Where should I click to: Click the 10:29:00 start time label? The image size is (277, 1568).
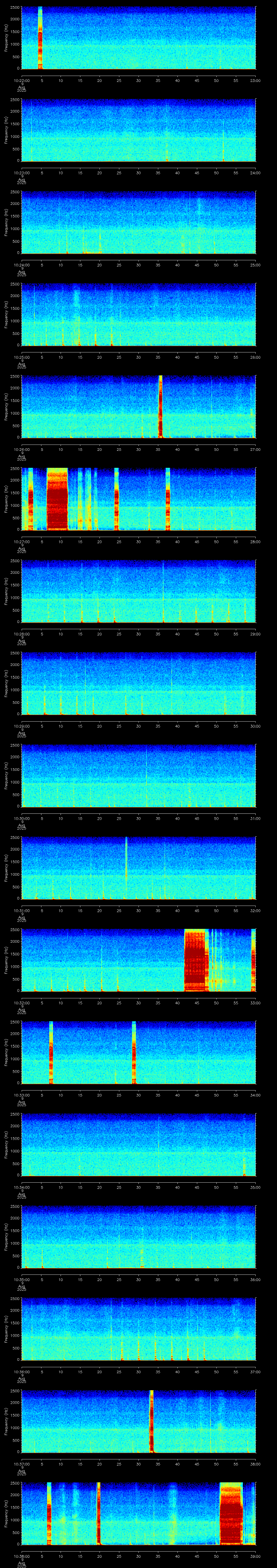pos(21,726)
